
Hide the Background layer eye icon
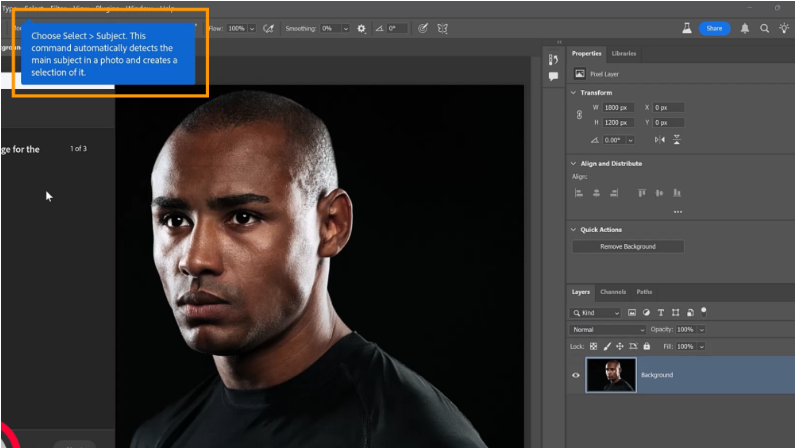(x=575, y=376)
